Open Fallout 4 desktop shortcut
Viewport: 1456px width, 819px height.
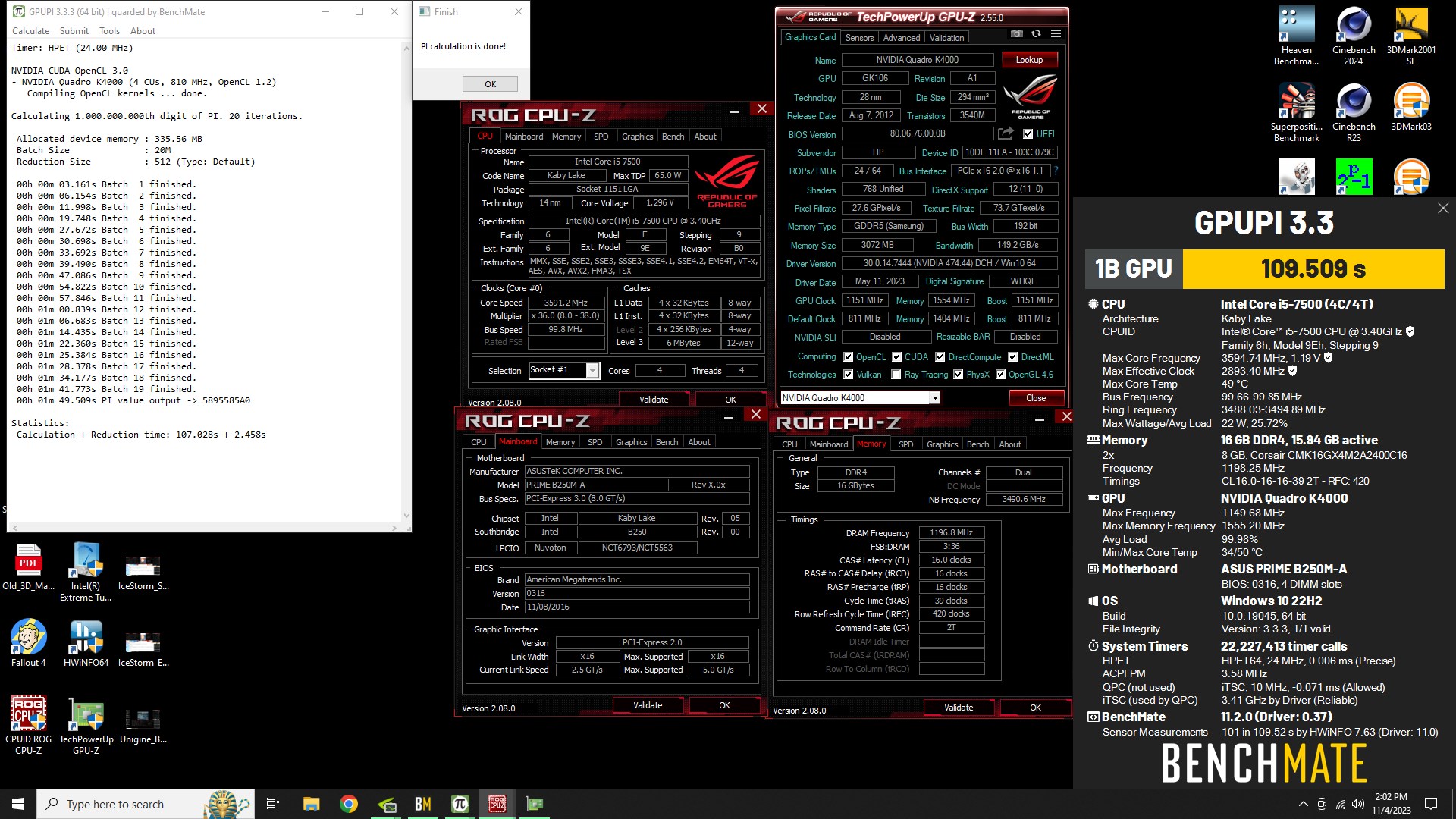[28, 643]
